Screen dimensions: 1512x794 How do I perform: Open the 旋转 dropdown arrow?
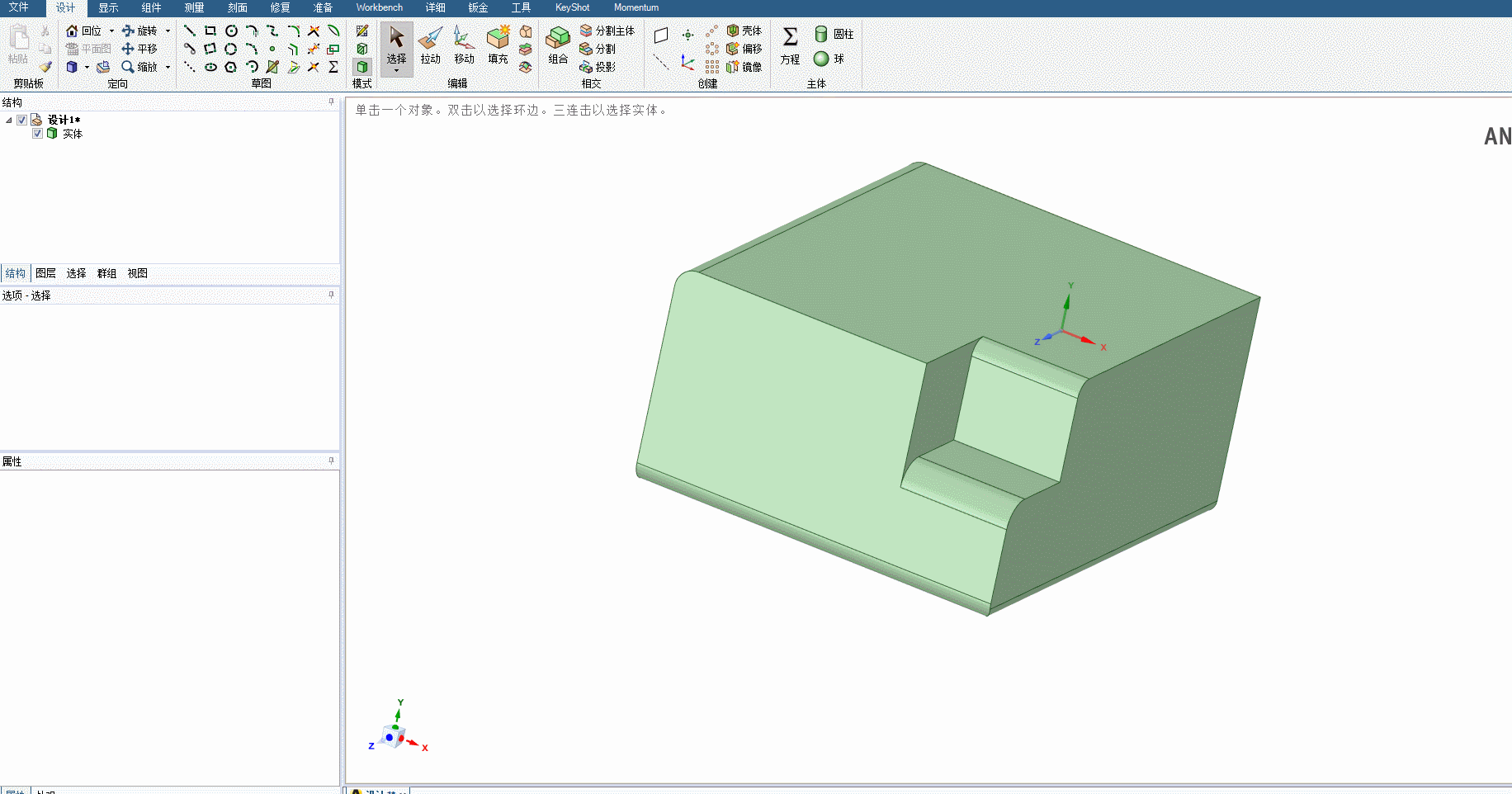pyautogui.click(x=168, y=31)
